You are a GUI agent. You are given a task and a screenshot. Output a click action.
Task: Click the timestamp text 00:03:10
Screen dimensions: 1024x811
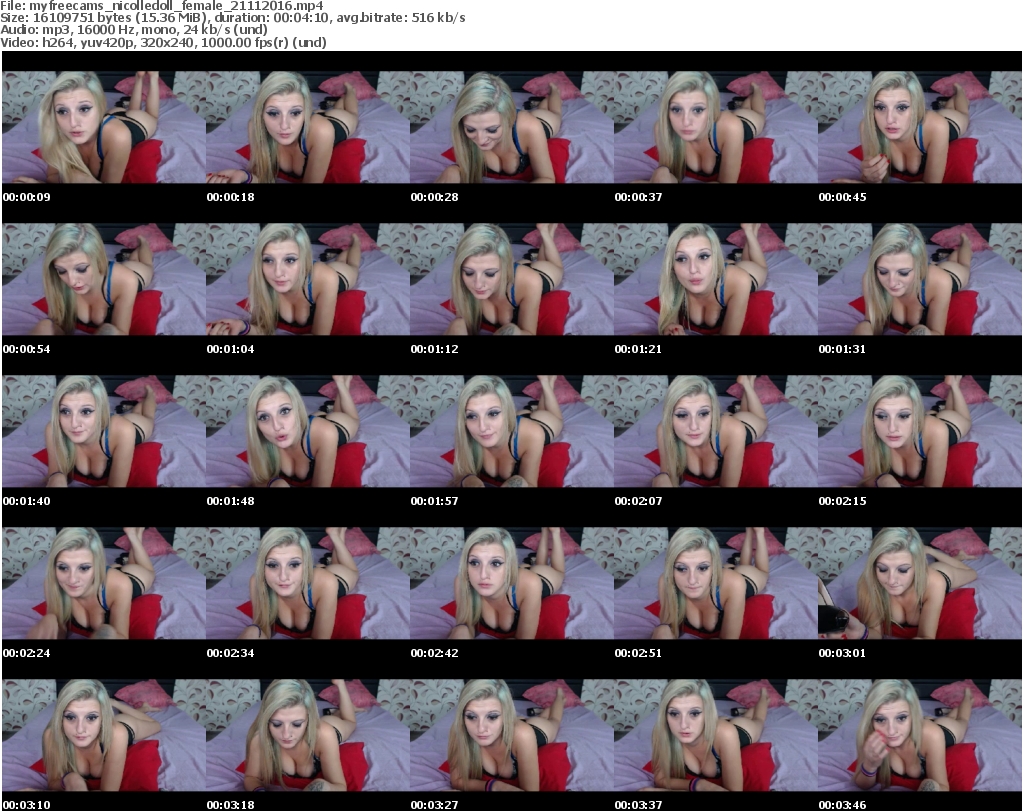coord(27,805)
